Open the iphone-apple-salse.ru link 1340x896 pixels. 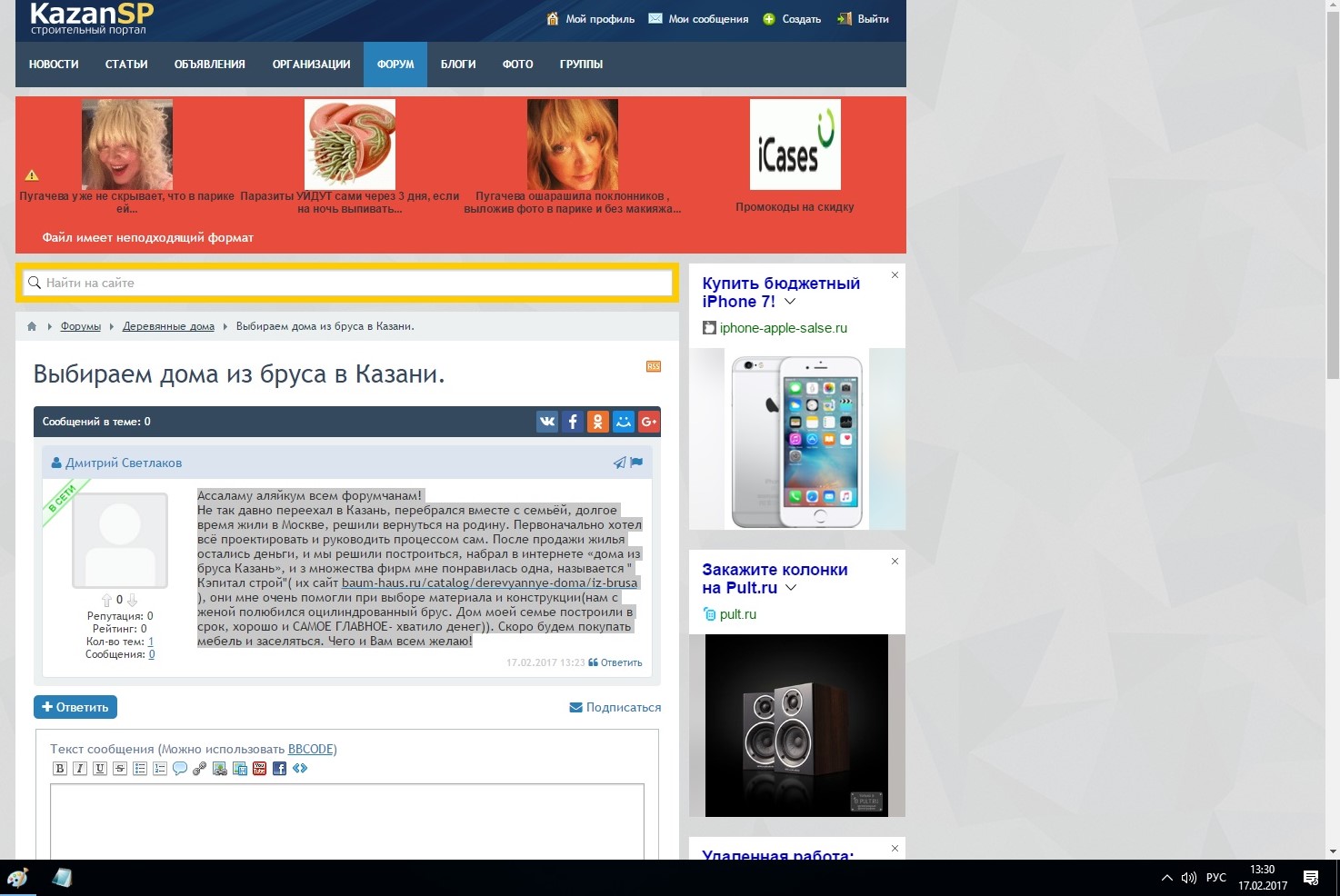(x=784, y=328)
